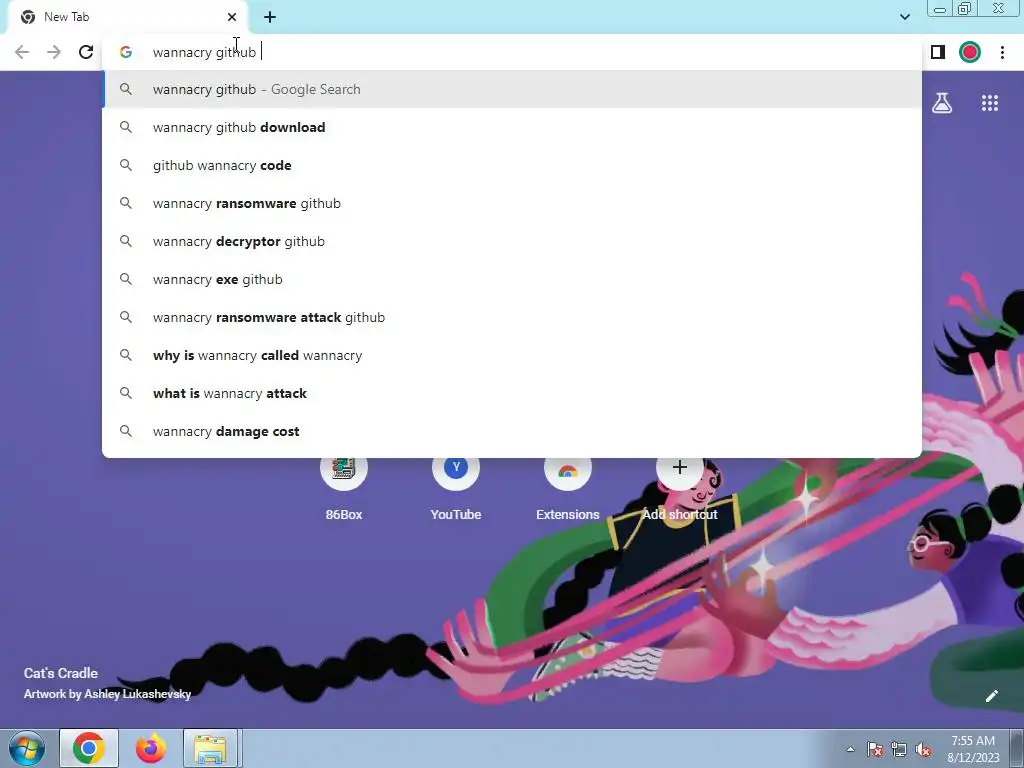Click the muted volume tray icon
This screenshot has width=1024, height=768.
tap(923, 749)
